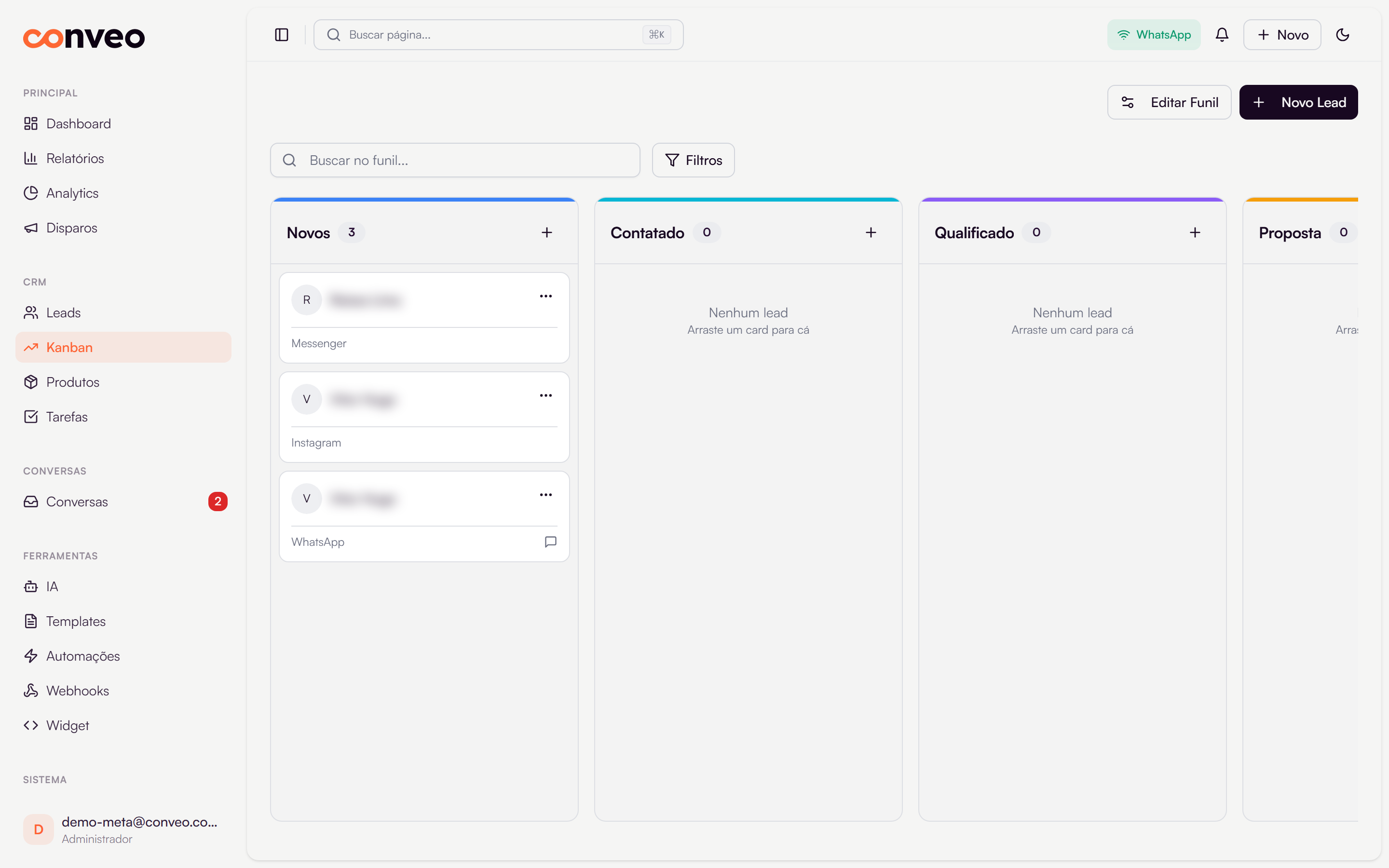Image resolution: width=1389 pixels, height=868 pixels.
Task: Open Conversas in sidebar
Action: coord(123,502)
